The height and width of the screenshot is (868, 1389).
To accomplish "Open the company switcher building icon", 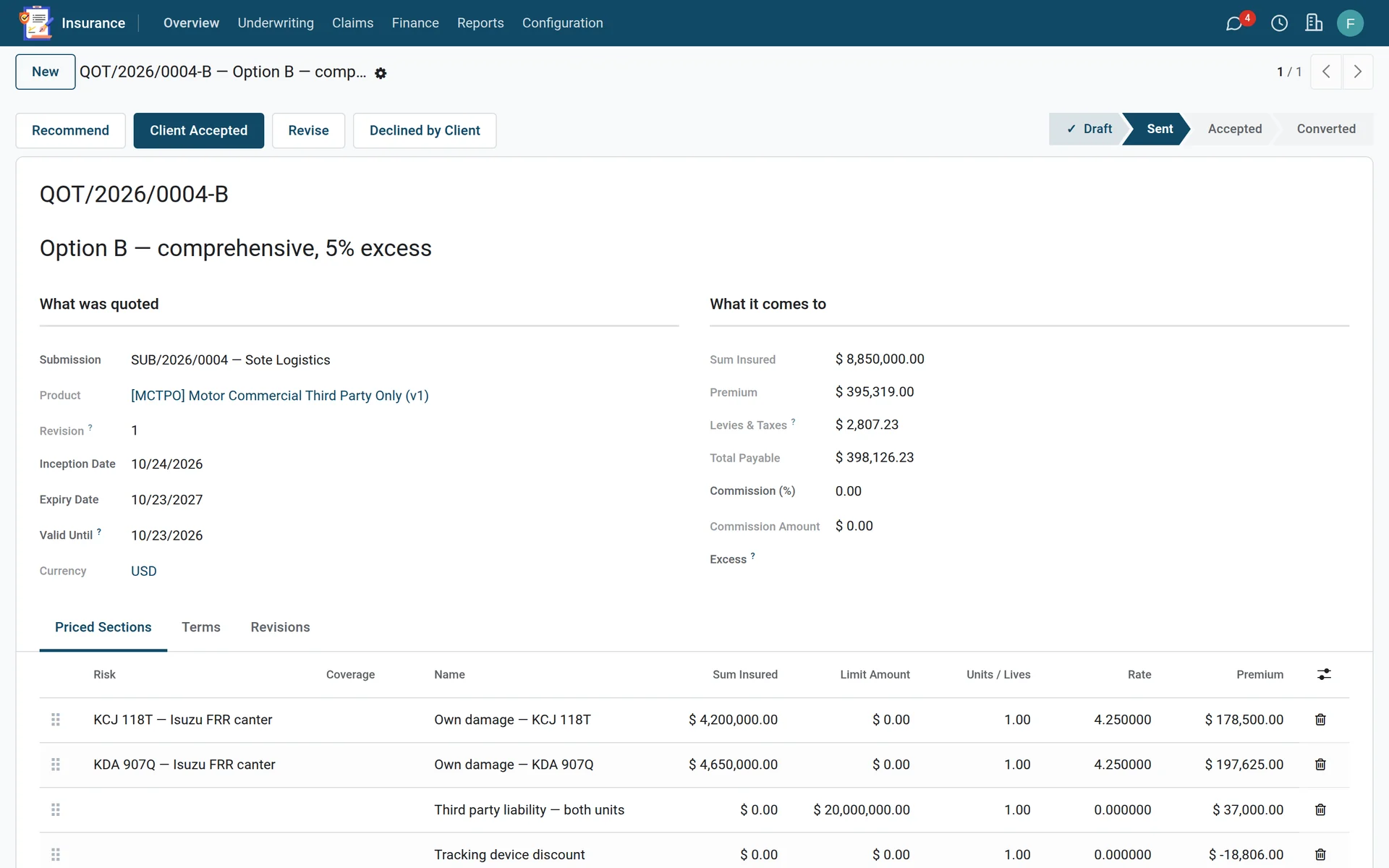I will 1314,23.
